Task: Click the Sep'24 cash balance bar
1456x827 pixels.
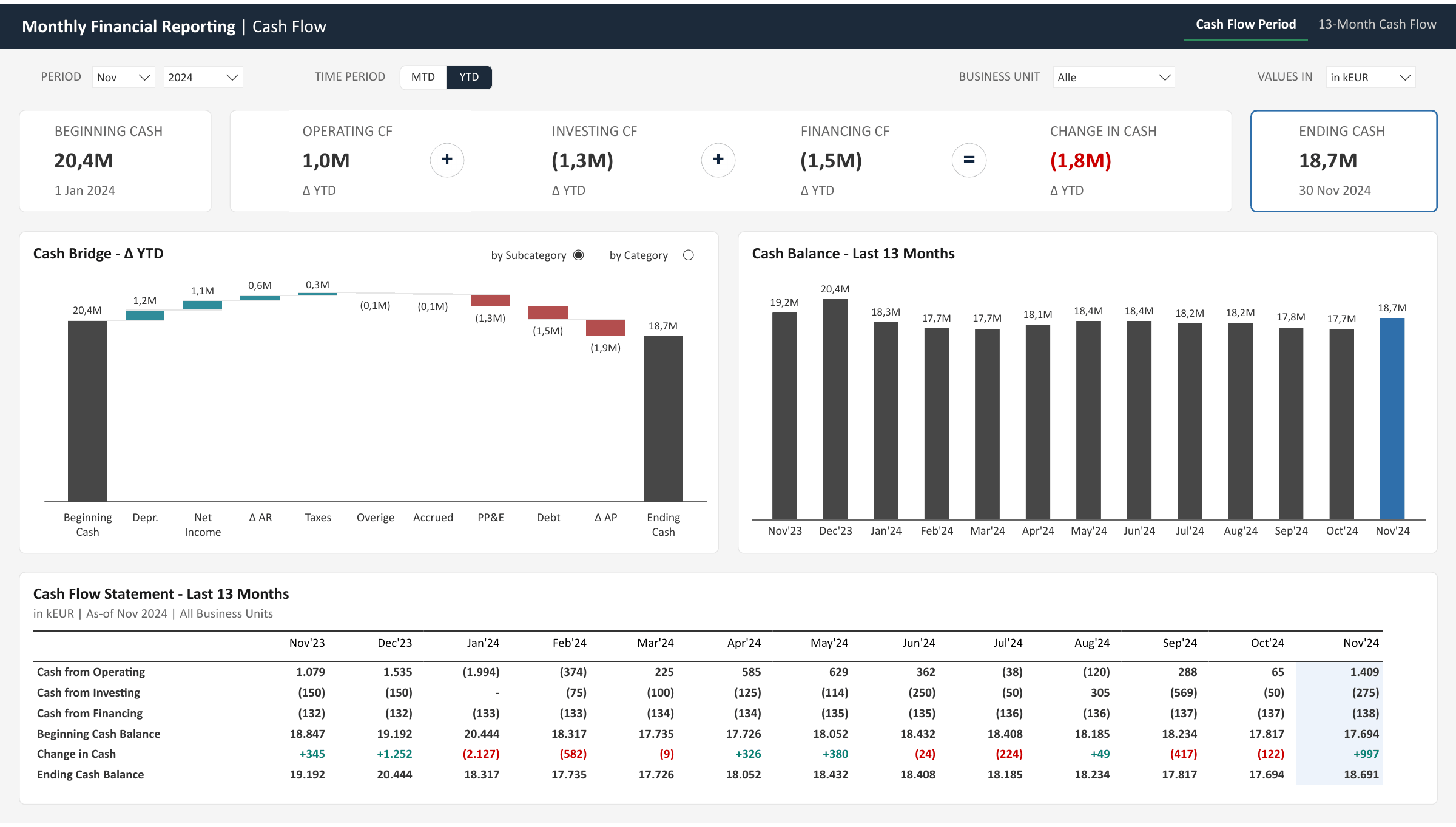Action: [1291, 424]
